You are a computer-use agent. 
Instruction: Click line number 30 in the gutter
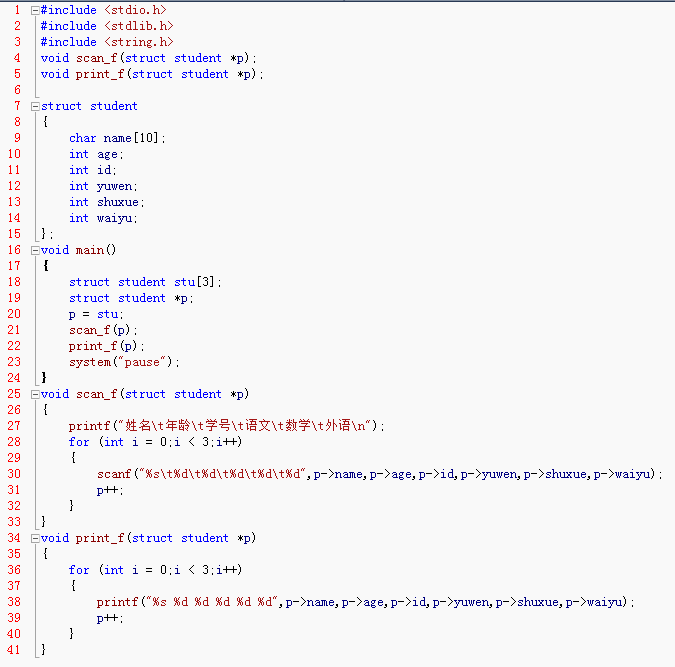tap(14, 474)
